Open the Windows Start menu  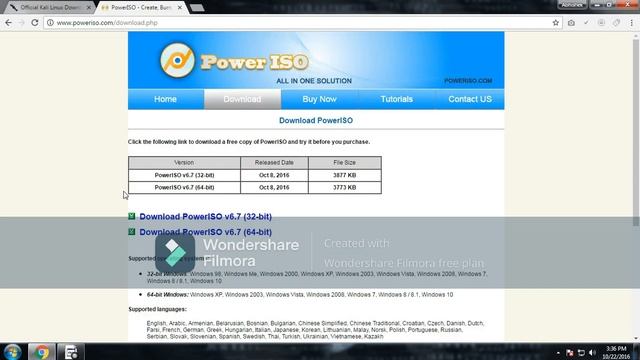[12, 352]
